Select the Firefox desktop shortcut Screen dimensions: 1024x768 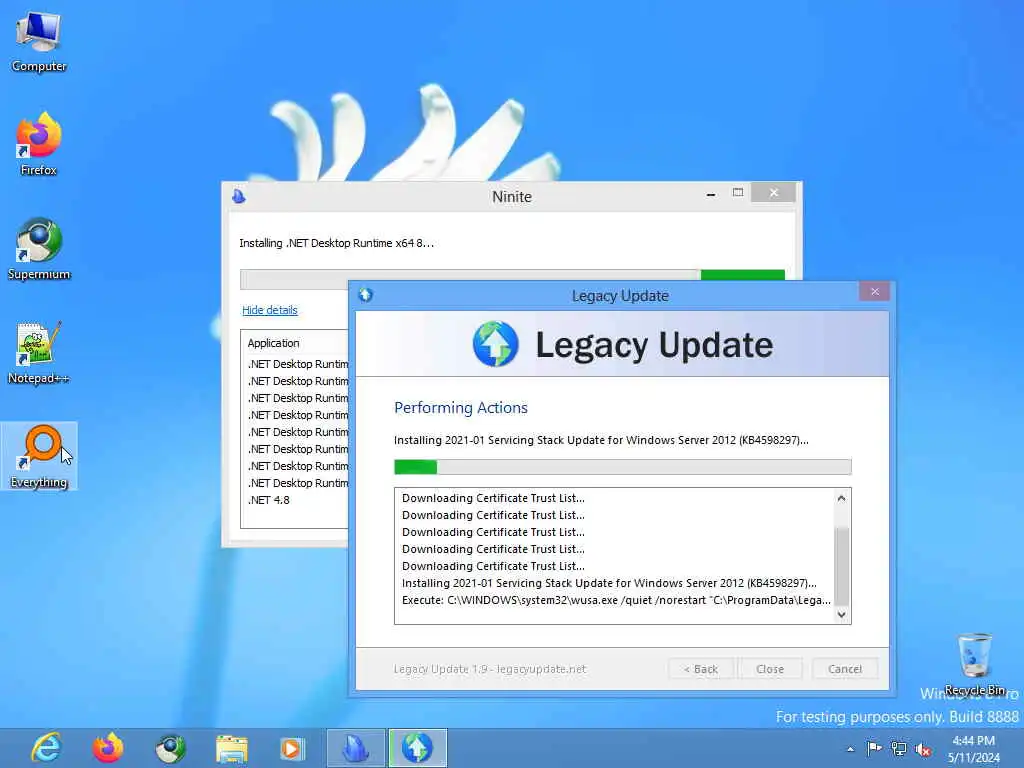39,145
